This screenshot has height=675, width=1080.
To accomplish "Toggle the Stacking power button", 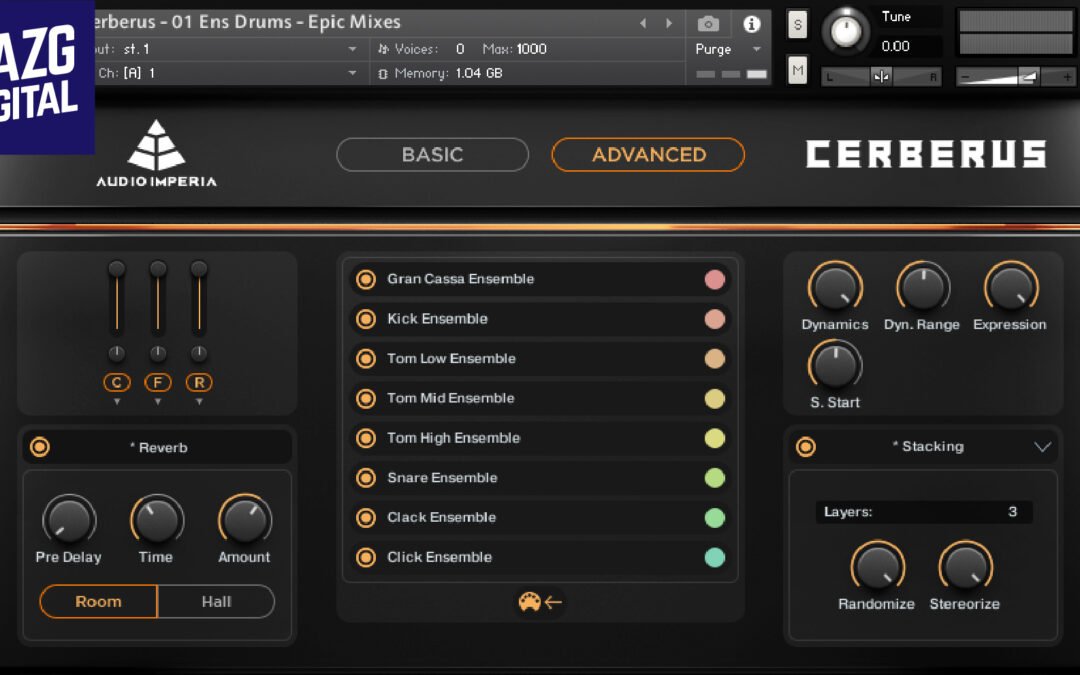I will (x=806, y=447).
